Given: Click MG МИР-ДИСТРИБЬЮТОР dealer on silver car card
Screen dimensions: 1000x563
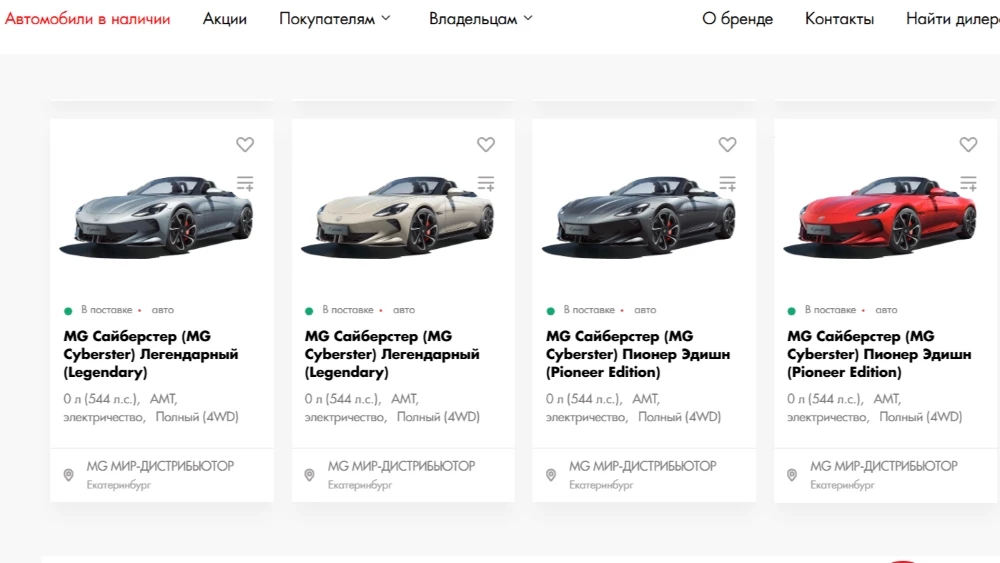Looking at the screenshot, I should click(160, 466).
